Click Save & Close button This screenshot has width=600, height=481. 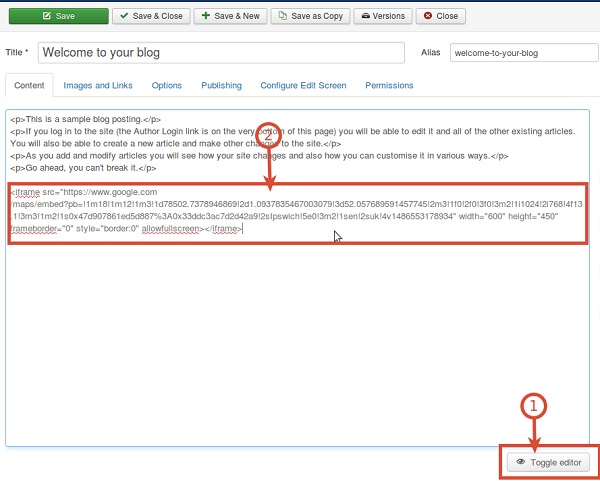151,16
